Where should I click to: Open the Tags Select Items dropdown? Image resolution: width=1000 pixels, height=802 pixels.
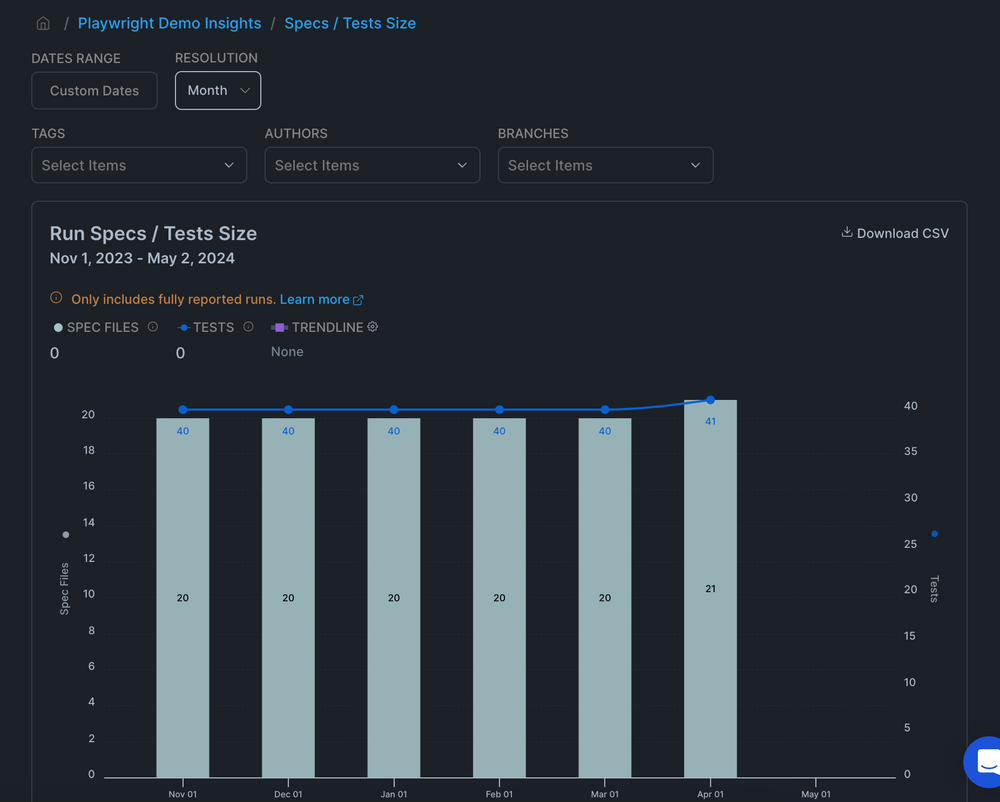tap(139, 165)
